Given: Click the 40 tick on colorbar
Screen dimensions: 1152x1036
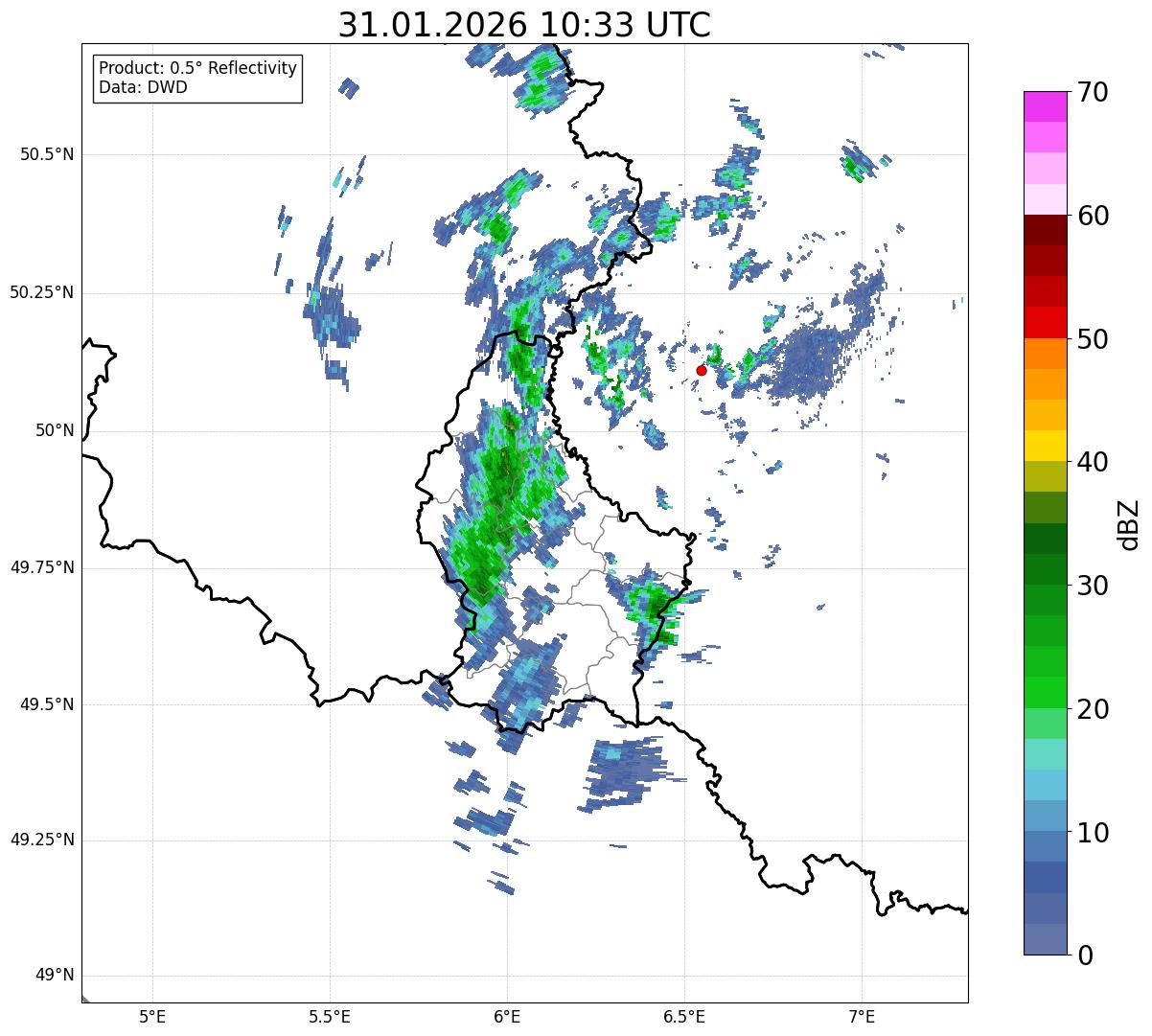Looking at the screenshot, I should tap(1093, 462).
